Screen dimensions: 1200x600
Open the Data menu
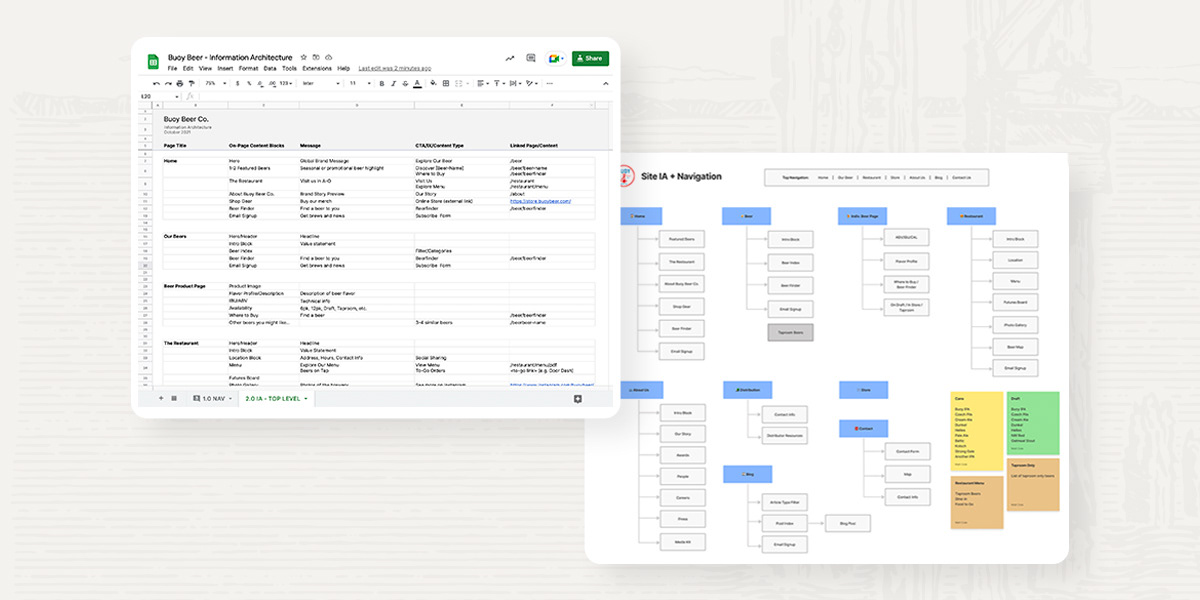coord(270,69)
